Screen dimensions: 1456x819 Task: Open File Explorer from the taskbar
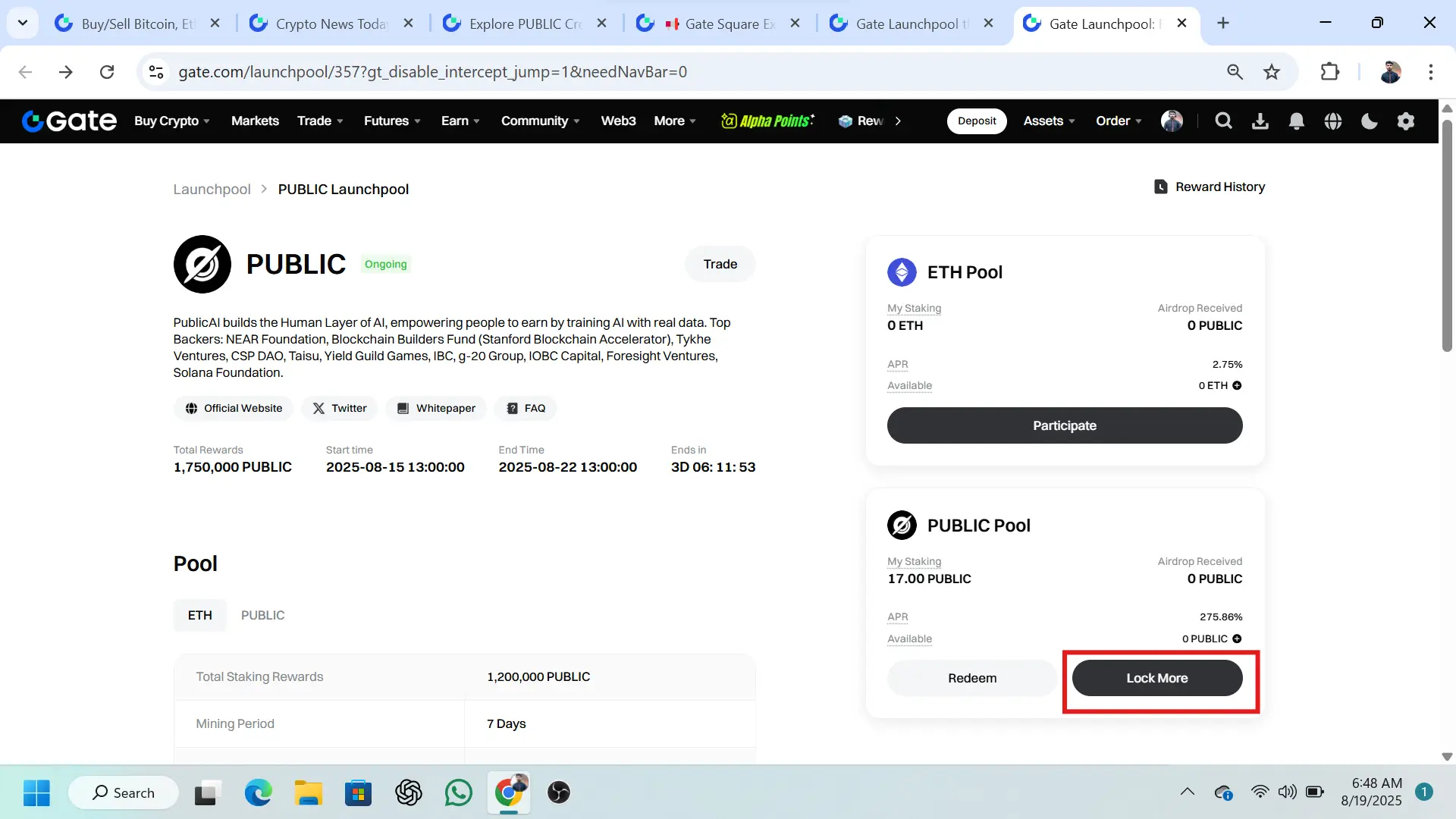(x=309, y=792)
